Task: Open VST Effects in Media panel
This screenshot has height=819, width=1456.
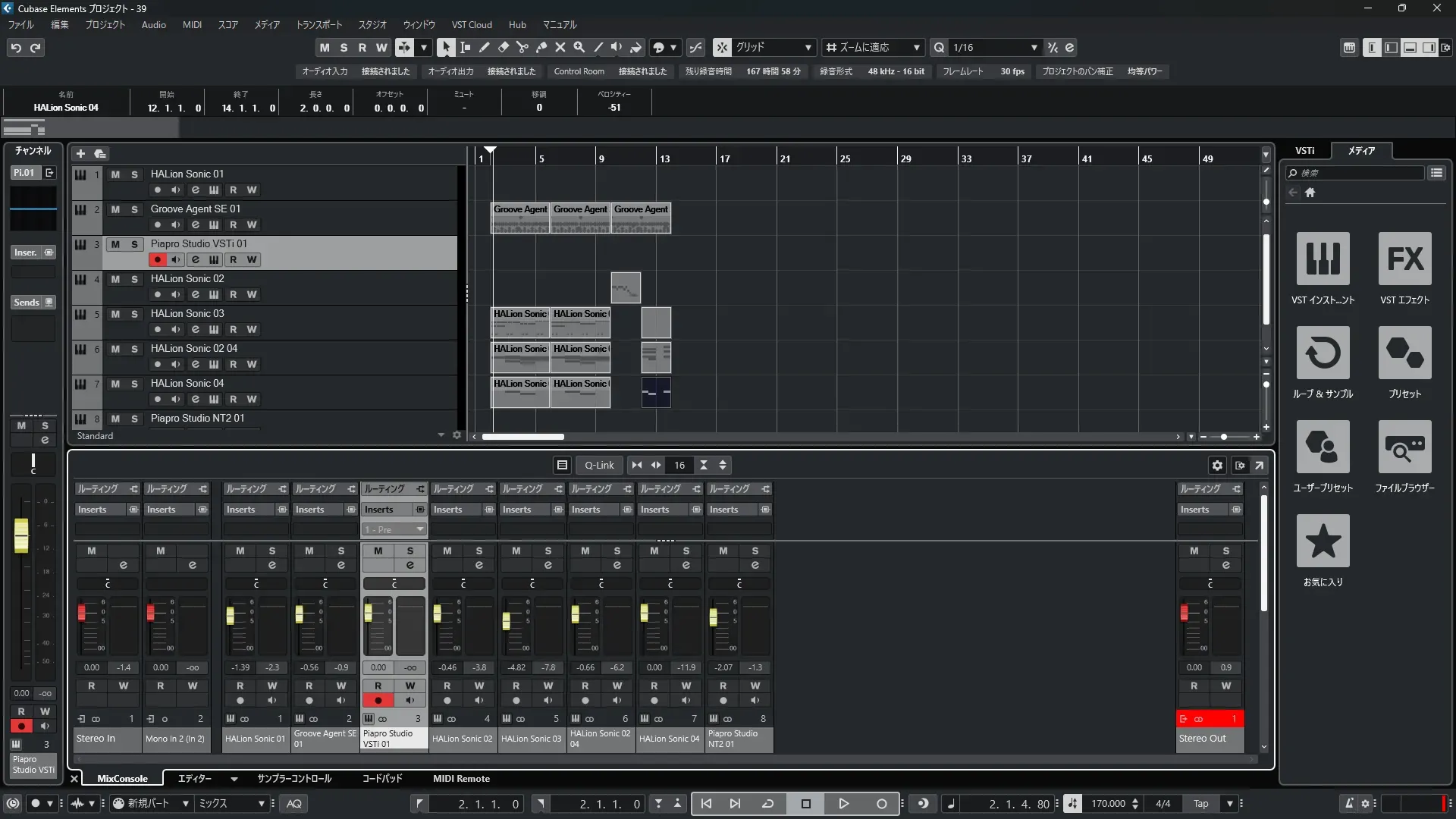Action: (1404, 259)
